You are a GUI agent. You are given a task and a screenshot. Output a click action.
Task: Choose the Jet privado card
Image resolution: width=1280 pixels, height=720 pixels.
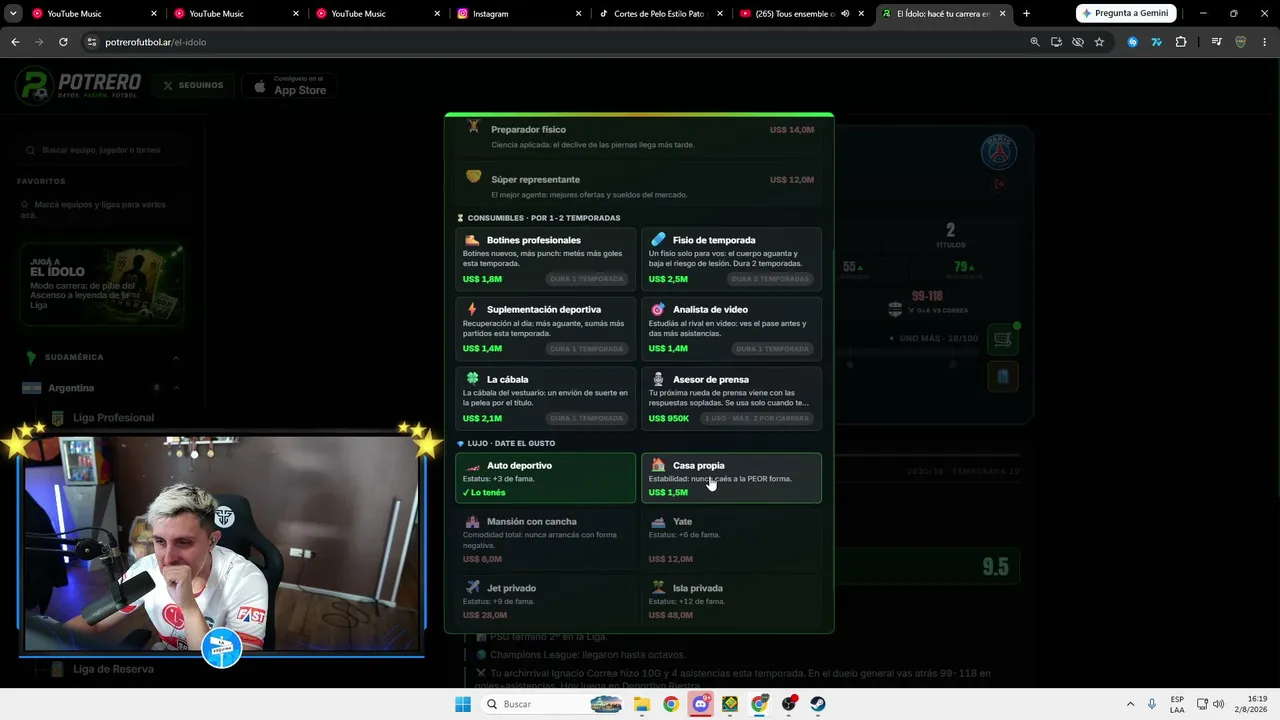point(545,600)
